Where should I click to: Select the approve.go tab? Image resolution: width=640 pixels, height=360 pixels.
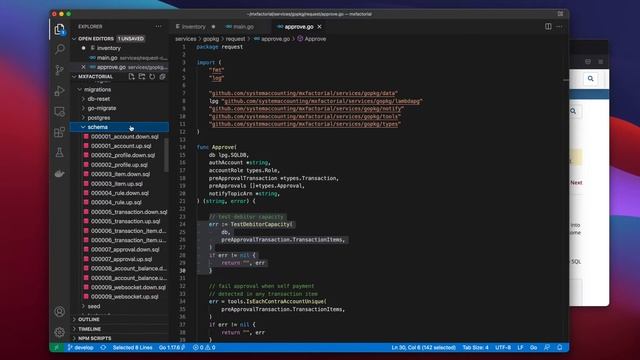pos(299,27)
